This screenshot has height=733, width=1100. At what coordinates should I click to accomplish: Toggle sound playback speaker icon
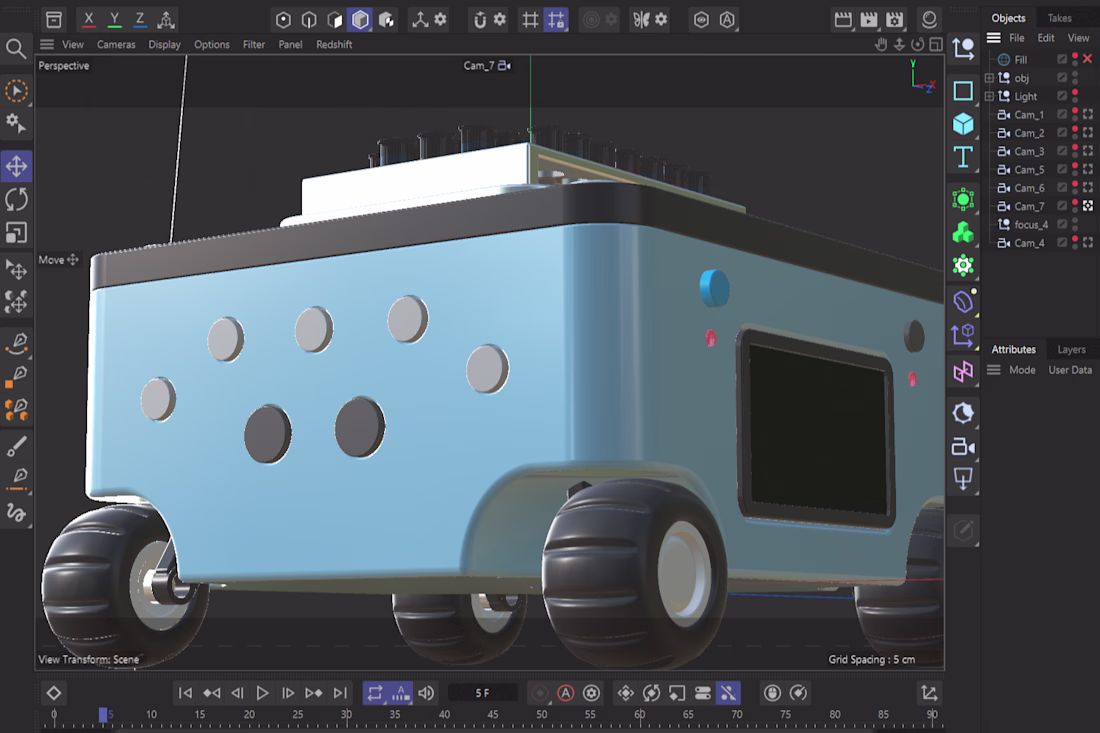point(426,693)
